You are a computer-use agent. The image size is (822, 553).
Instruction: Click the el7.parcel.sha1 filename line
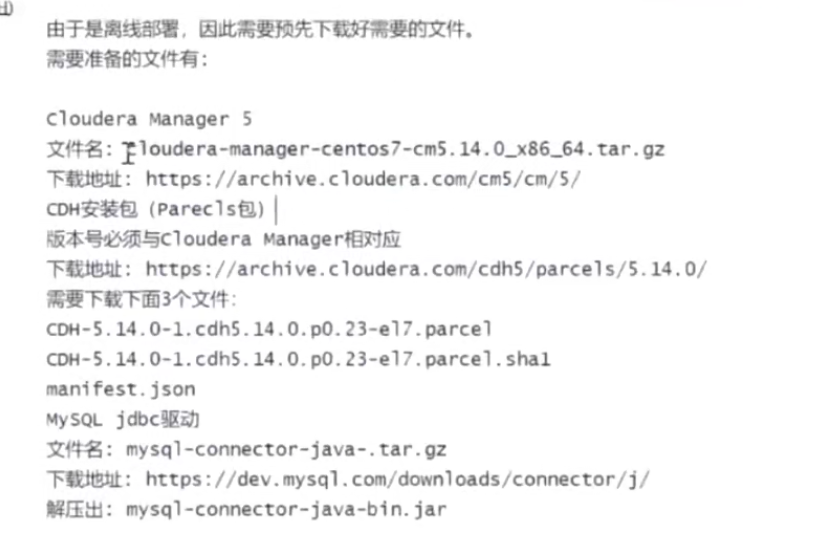pos(298,360)
